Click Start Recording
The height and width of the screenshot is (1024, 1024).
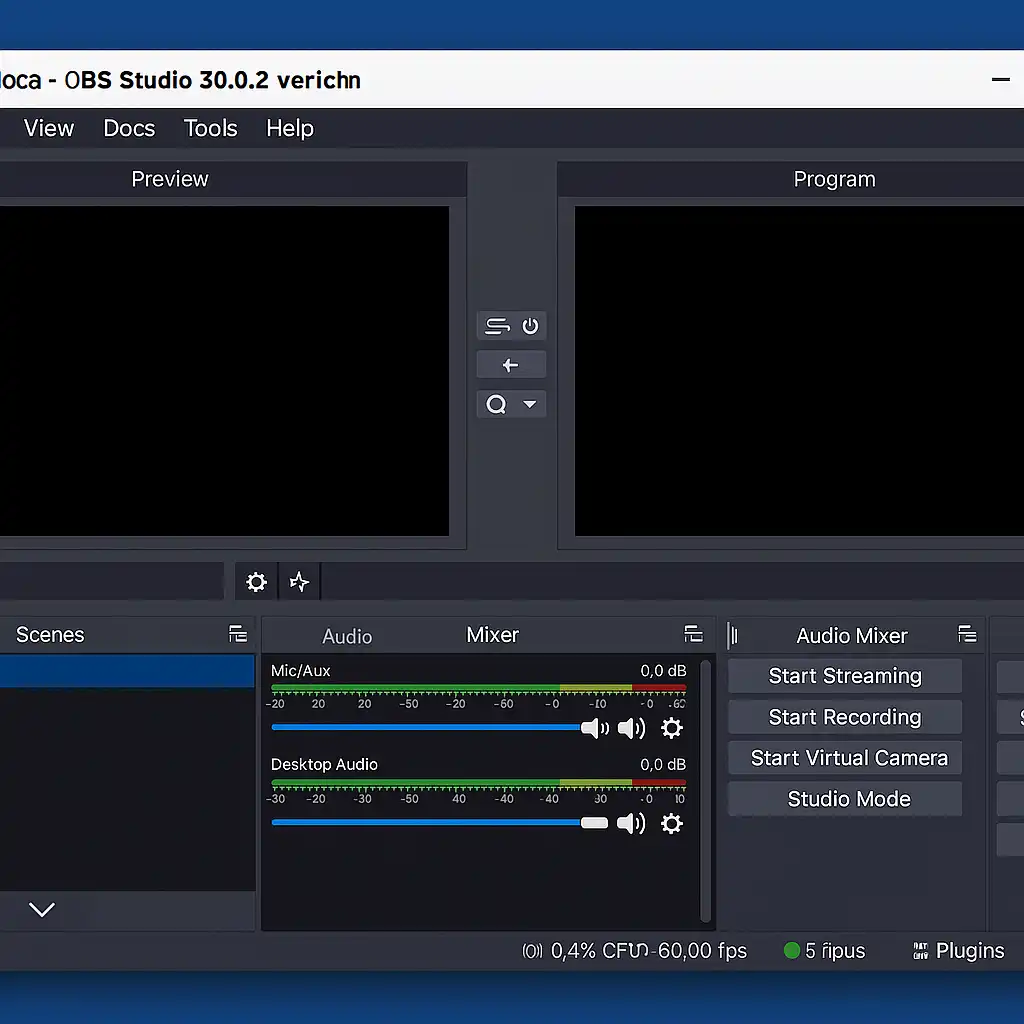click(x=845, y=717)
